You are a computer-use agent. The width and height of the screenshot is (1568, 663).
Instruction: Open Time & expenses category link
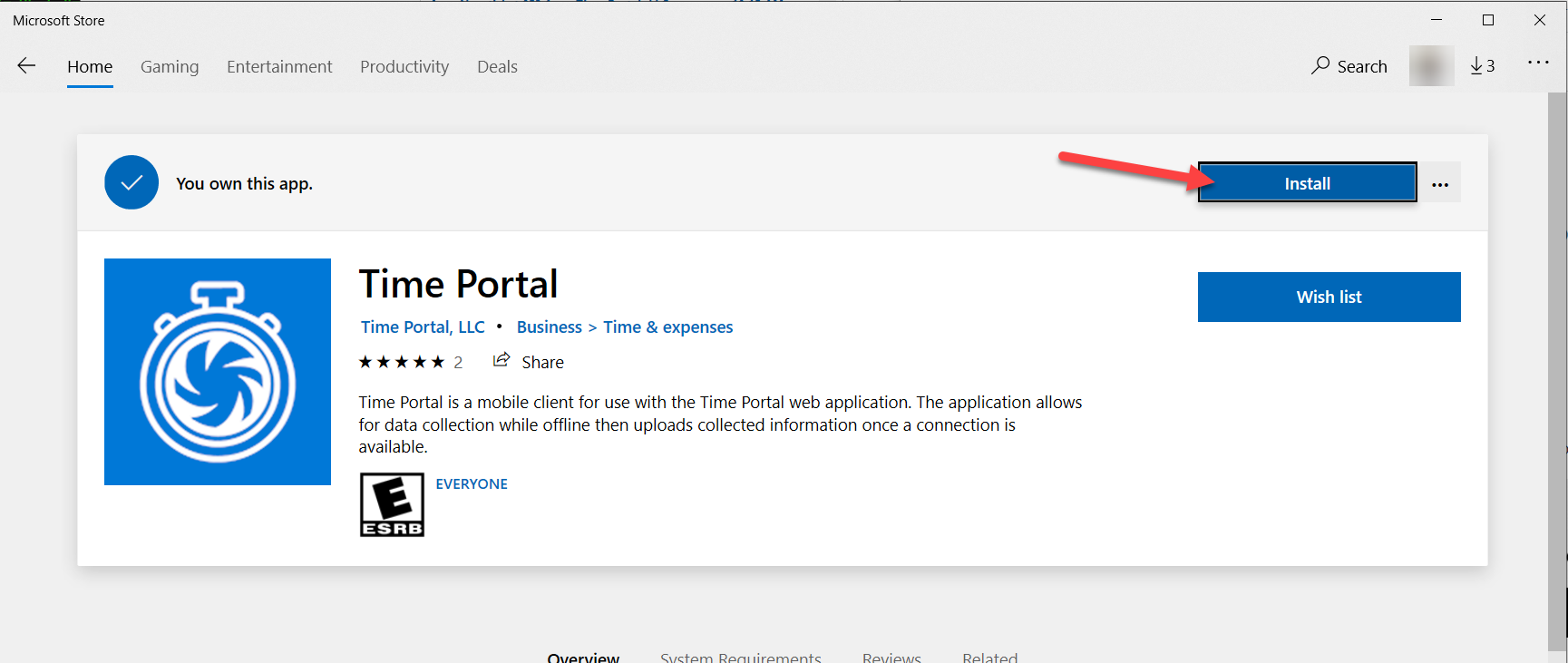[668, 327]
